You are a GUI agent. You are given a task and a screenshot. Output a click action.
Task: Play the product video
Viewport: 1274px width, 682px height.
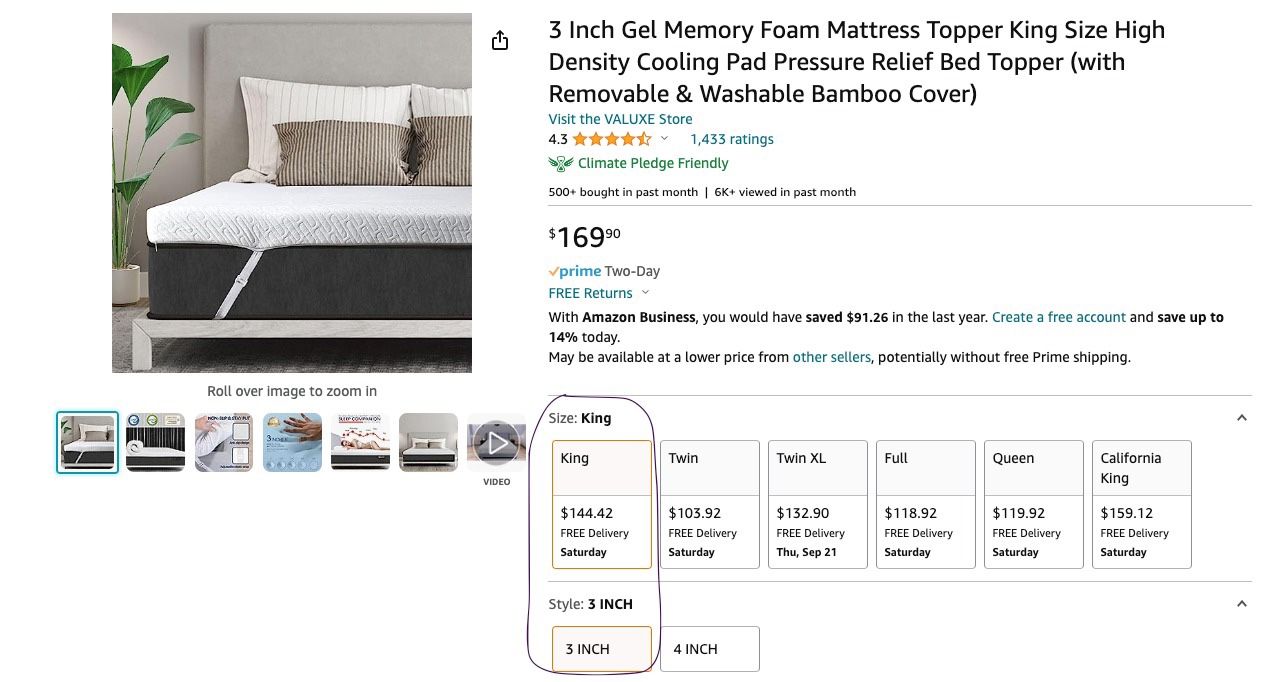coord(497,442)
